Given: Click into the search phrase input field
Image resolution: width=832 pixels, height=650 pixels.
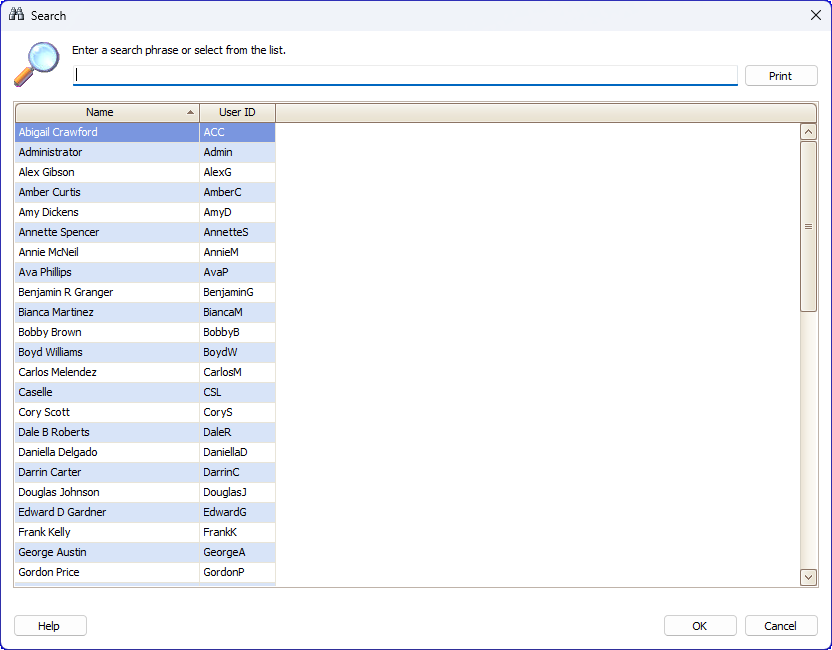Looking at the screenshot, I should pyautogui.click(x=405, y=75).
